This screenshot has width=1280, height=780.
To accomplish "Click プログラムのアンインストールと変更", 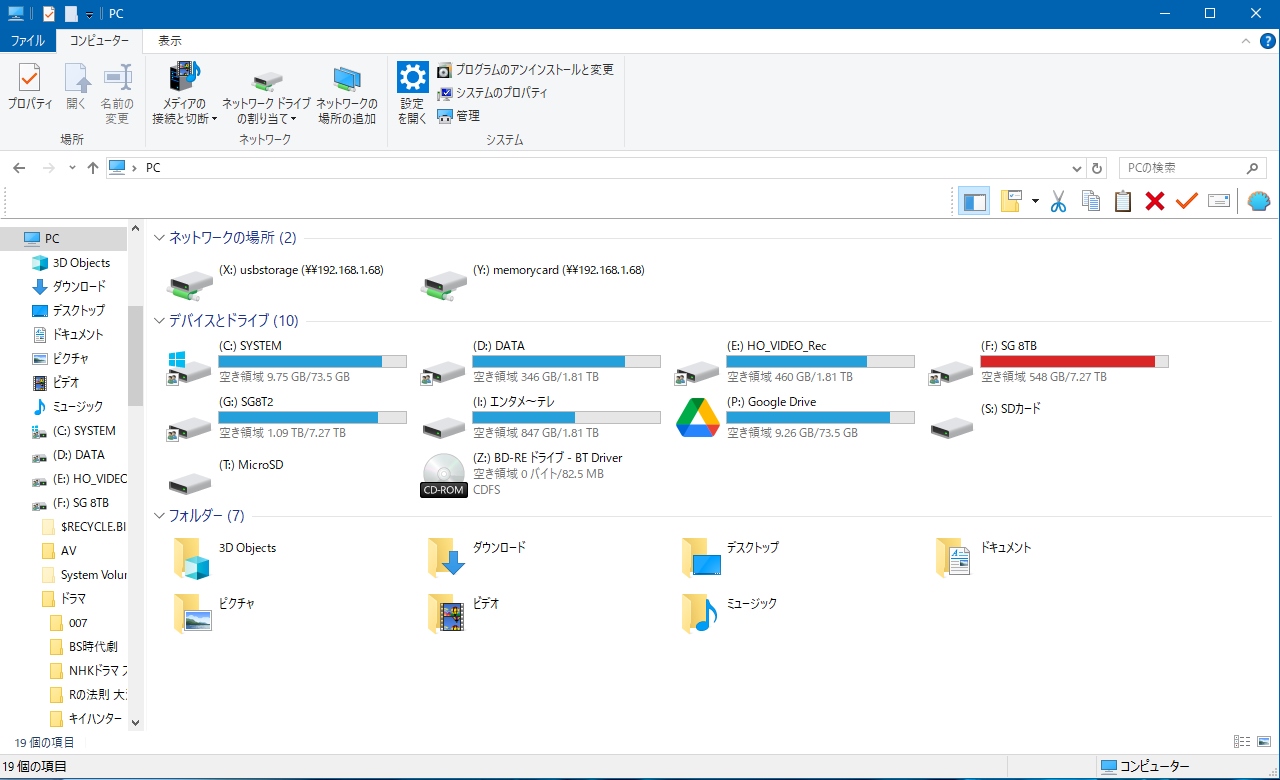I will 525,70.
